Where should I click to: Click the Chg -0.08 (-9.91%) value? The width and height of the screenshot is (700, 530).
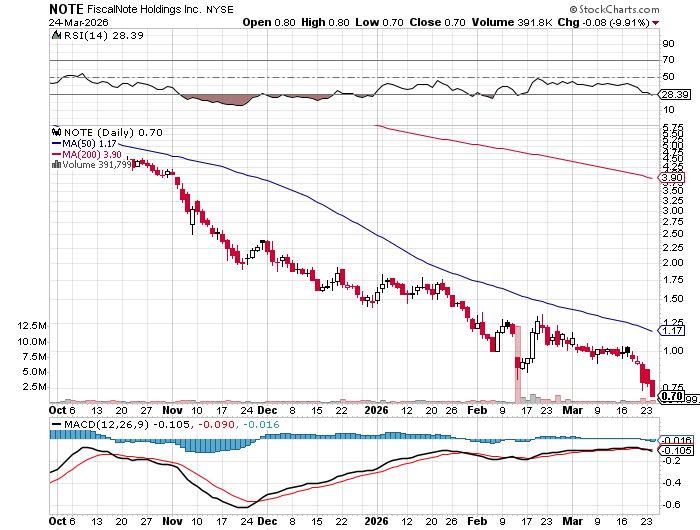click(x=604, y=22)
